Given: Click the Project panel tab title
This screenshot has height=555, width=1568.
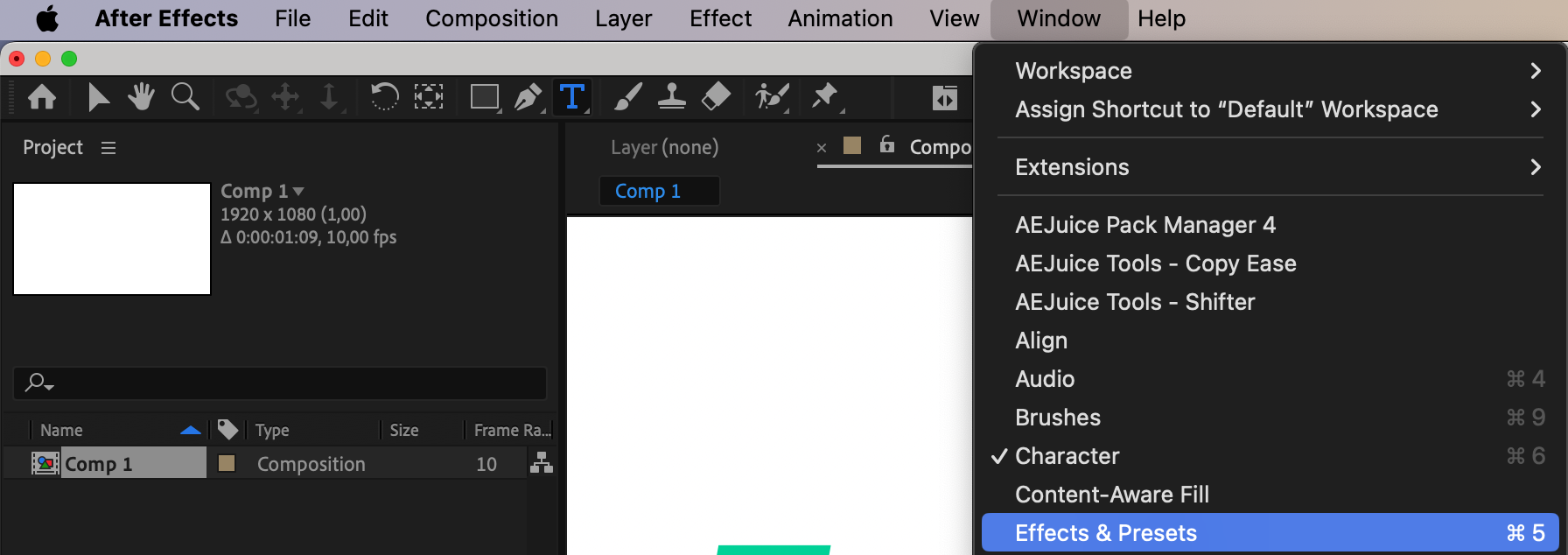Looking at the screenshot, I should (x=52, y=147).
